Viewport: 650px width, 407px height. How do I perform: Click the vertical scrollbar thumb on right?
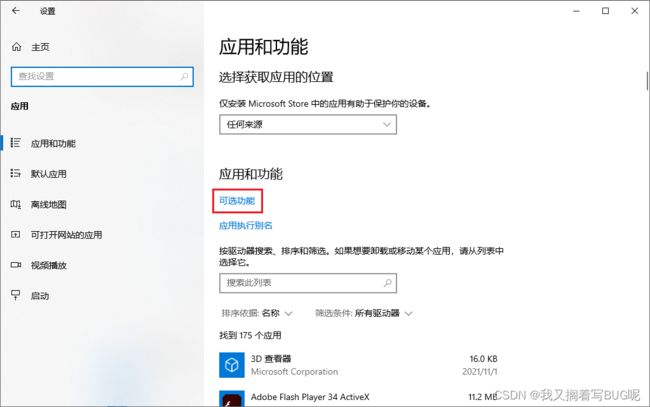pyautogui.click(x=647, y=80)
